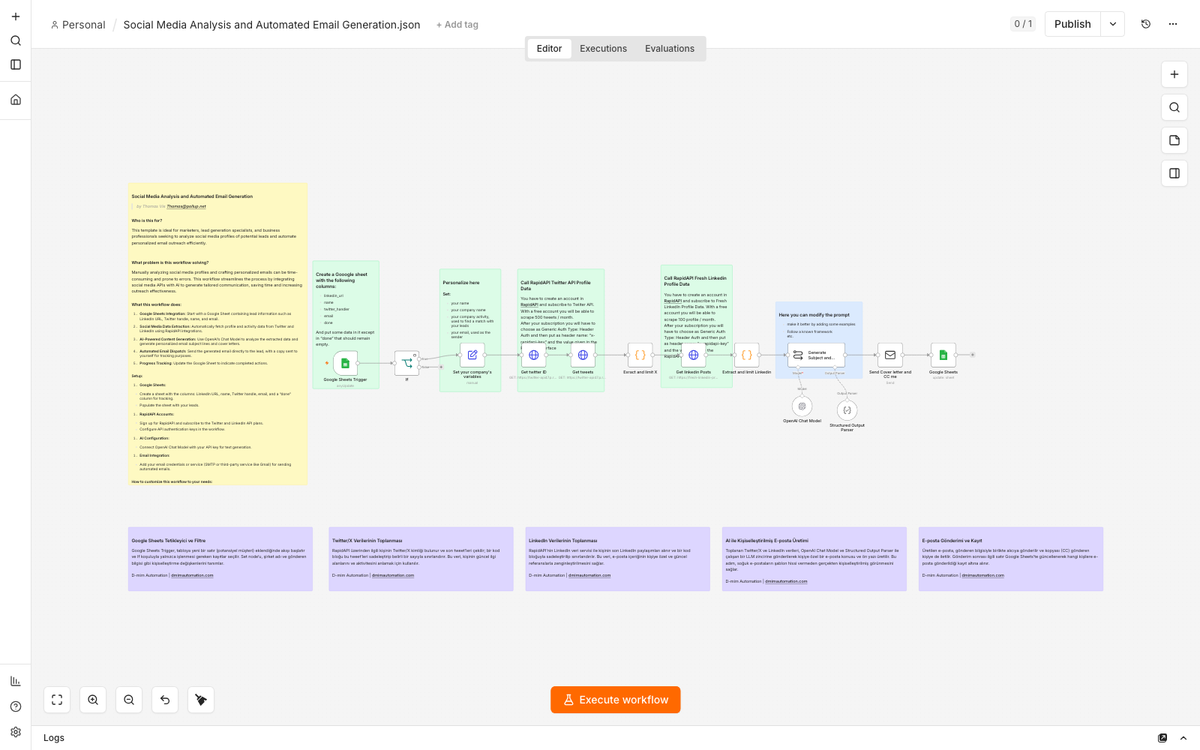The height and width of the screenshot is (750, 1200).
Task: Pop out the Logs panel icon
Action: 1162,738
